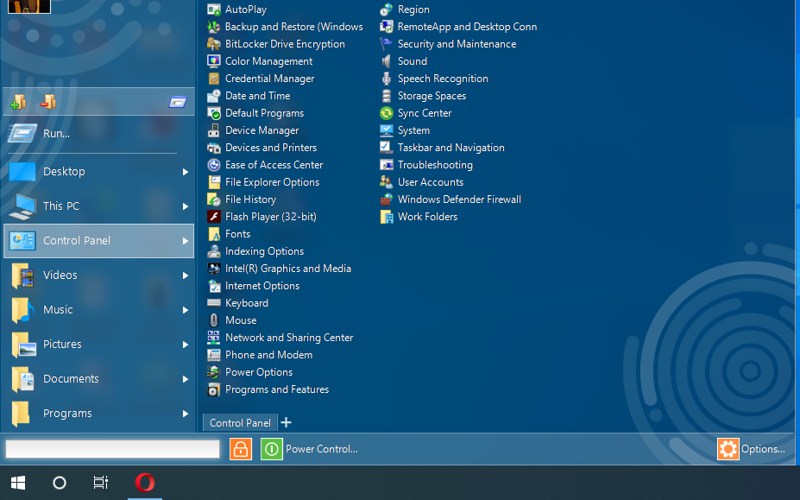Viewport: 800px width, 500px height.
Task: Open Taskbar and Navigation
Action: pos(442,148)
